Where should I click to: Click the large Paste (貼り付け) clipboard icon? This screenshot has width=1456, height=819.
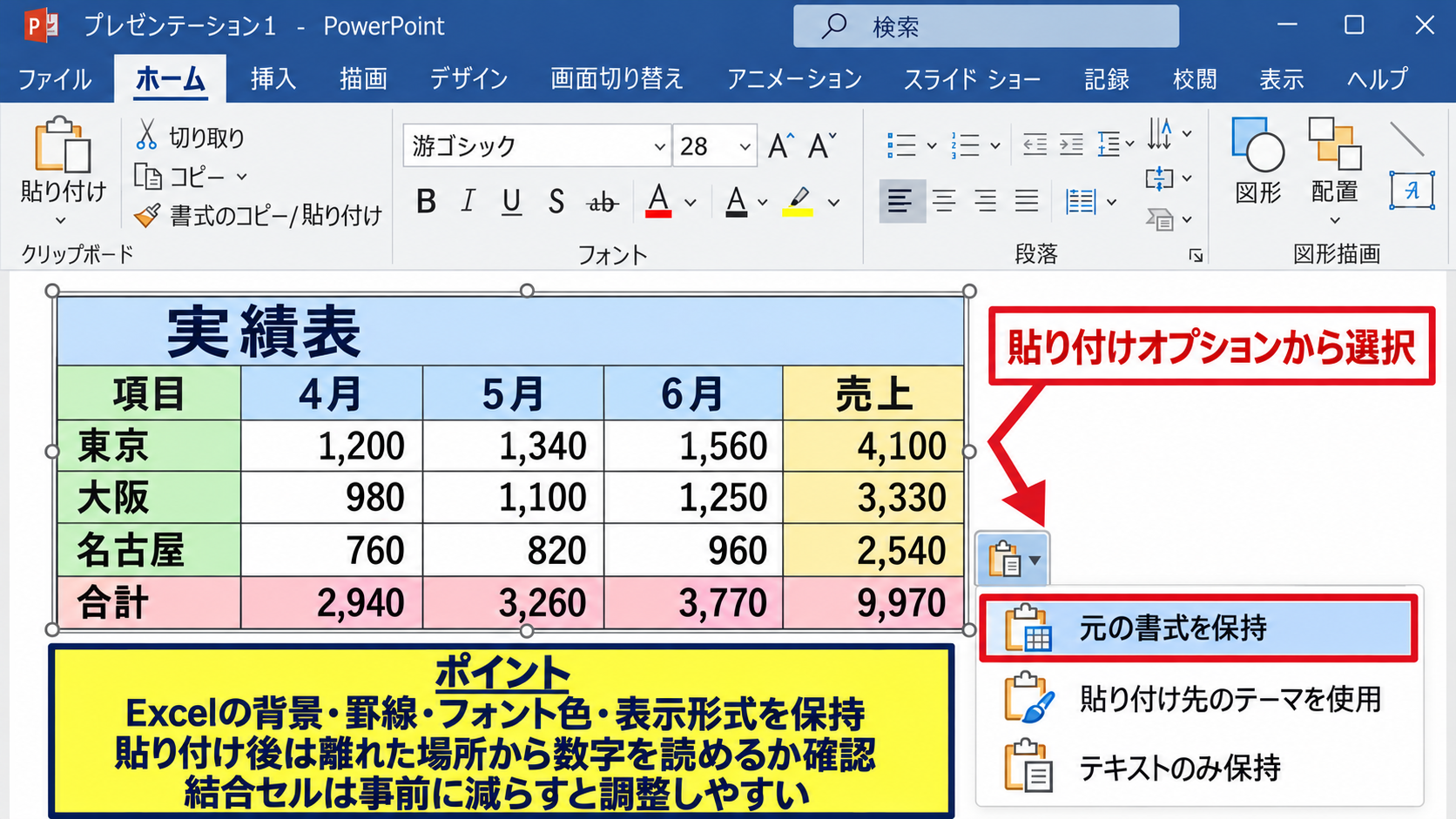pyautogui.click(x=62, y=145)
